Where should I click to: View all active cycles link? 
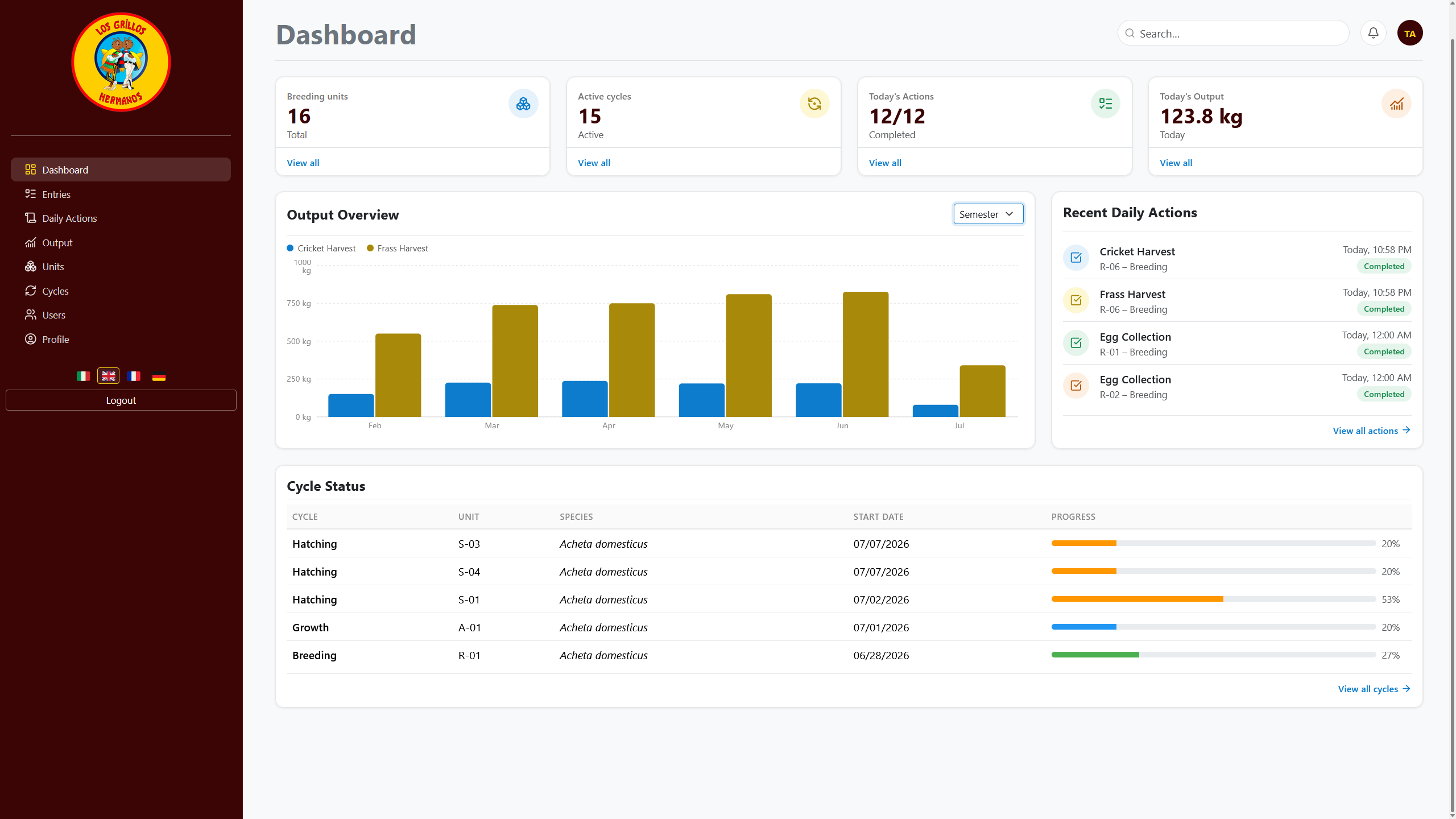click(x=594, y=163)
